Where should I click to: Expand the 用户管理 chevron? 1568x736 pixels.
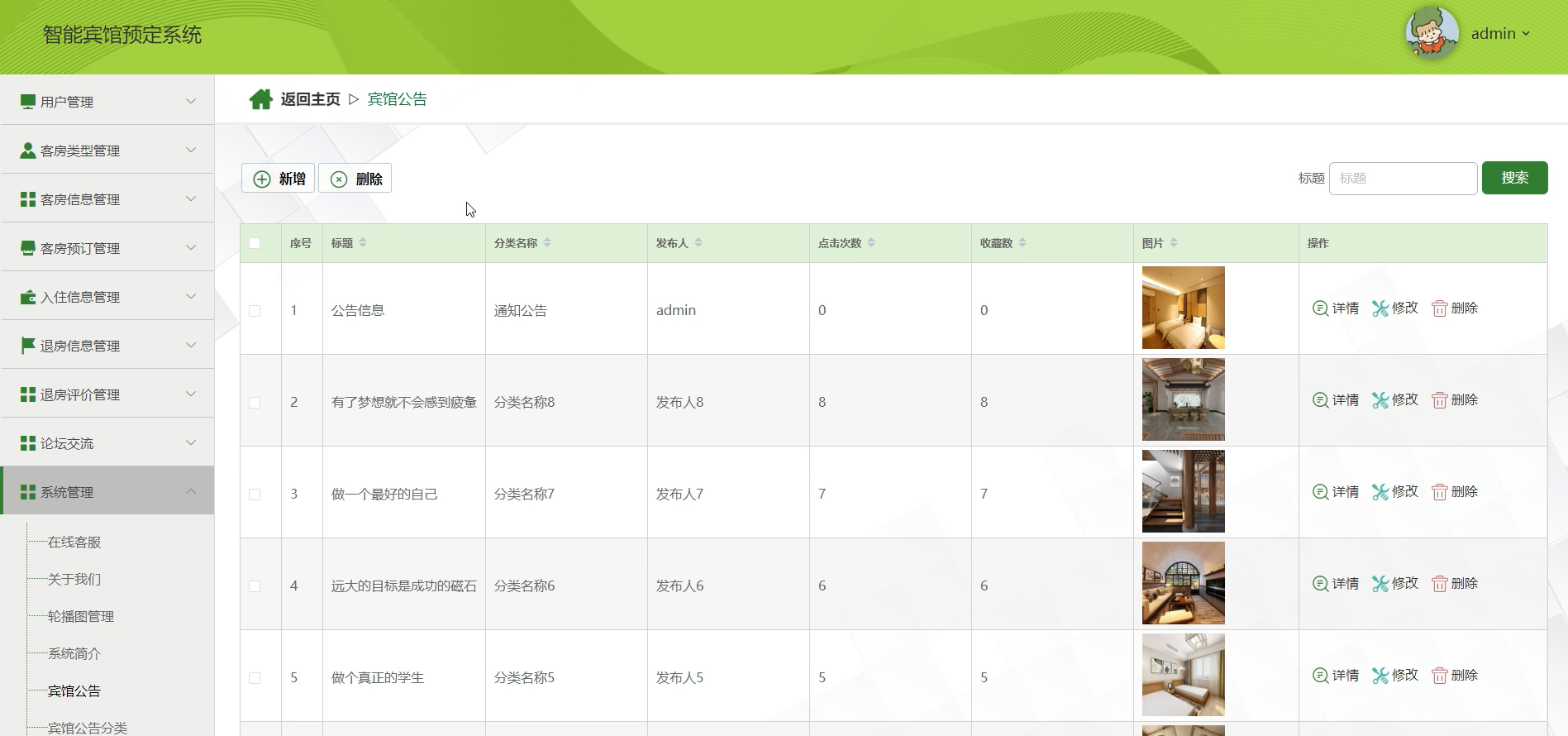tap(191, 101)
